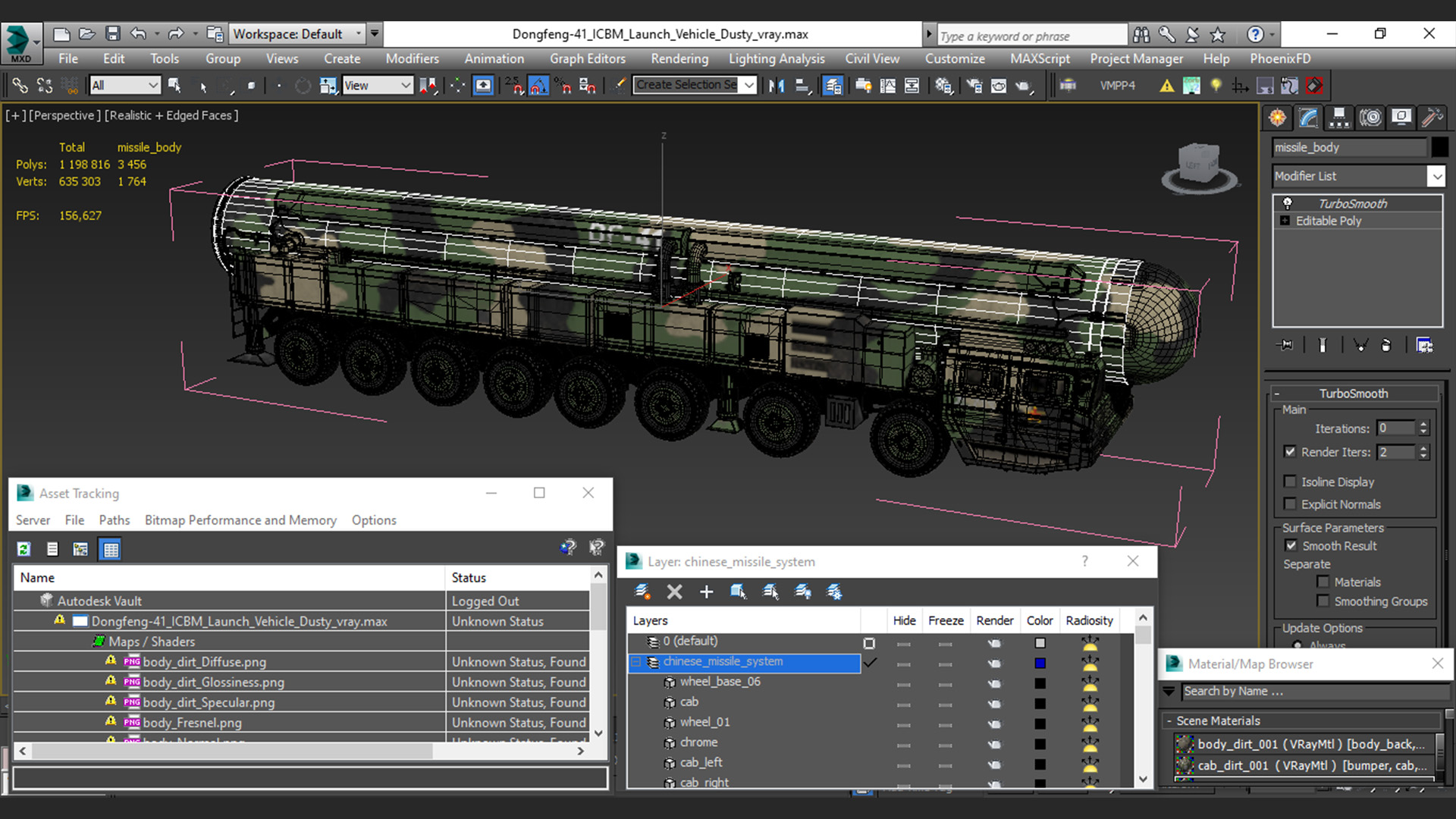The image size is (1456, 819).
Task: Toggle the Angle Snap icon
Action: (x=538, y=86)
